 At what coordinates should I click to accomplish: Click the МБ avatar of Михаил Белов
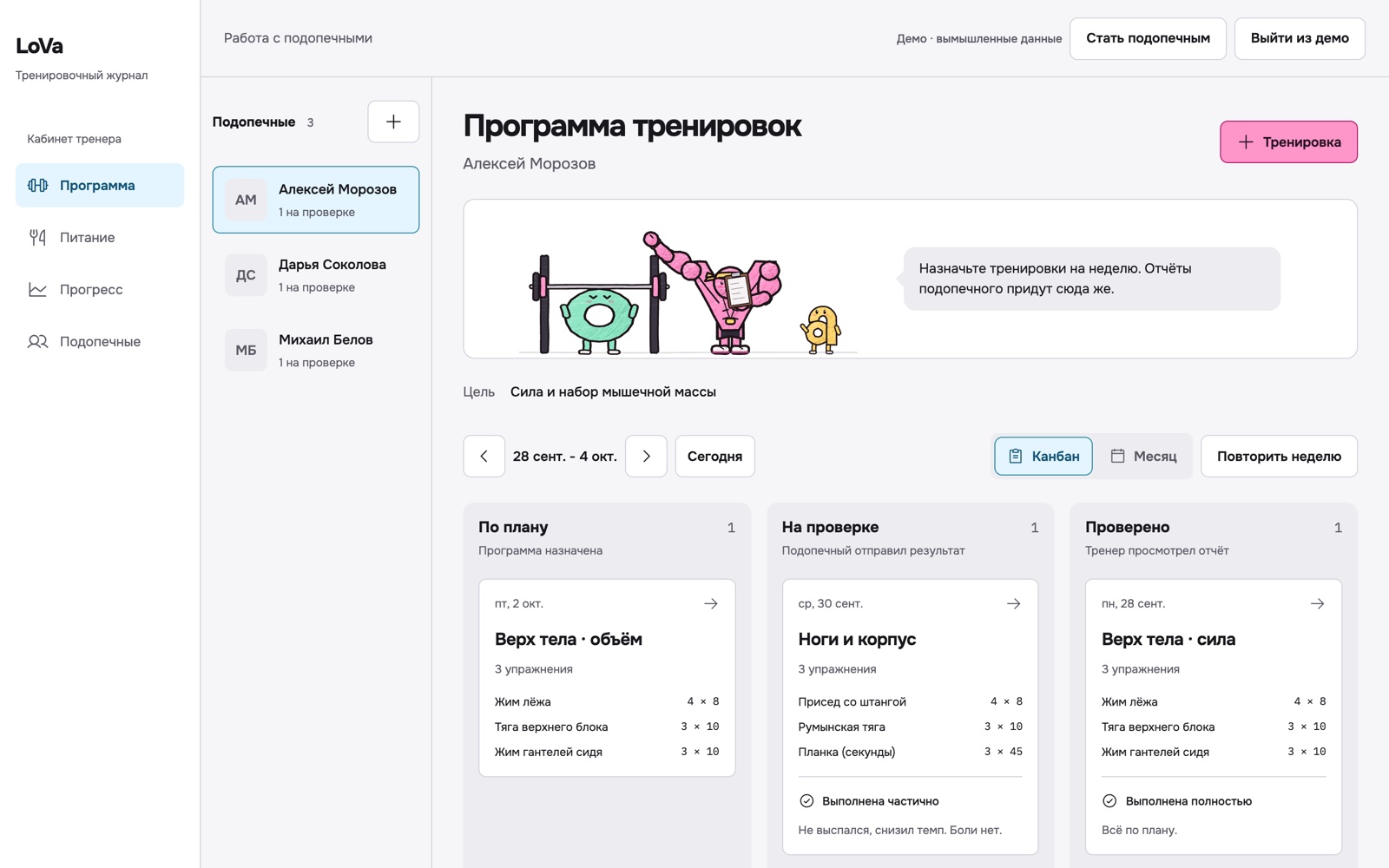point(246,350)
